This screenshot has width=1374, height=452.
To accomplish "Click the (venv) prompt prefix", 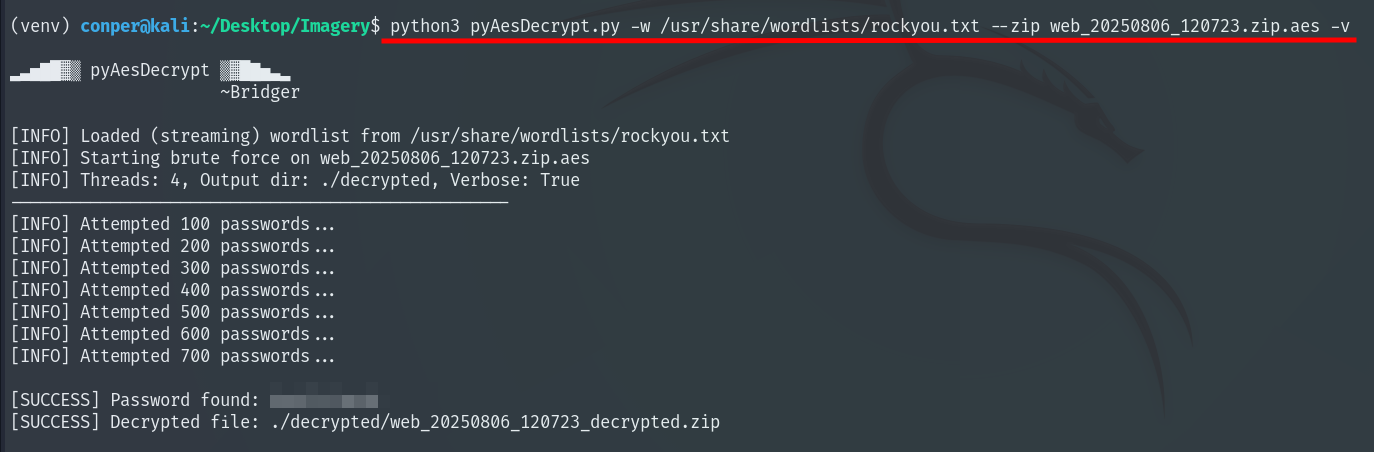I will coord(40,24).
